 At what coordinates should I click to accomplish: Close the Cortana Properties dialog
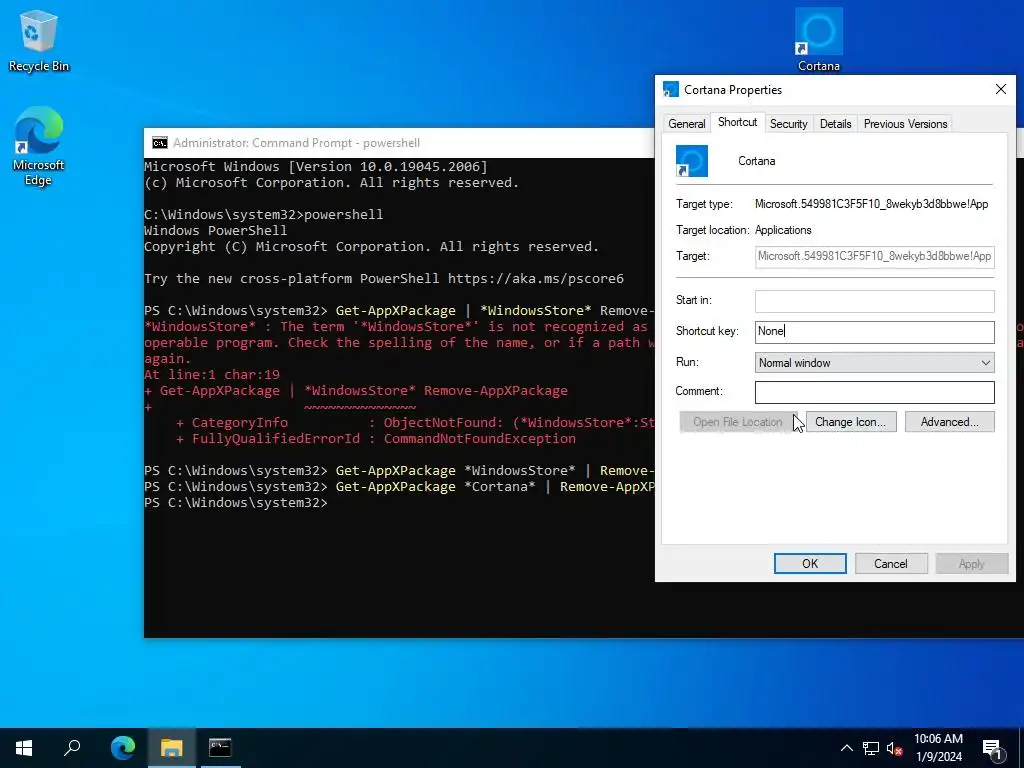(1000, 89)
